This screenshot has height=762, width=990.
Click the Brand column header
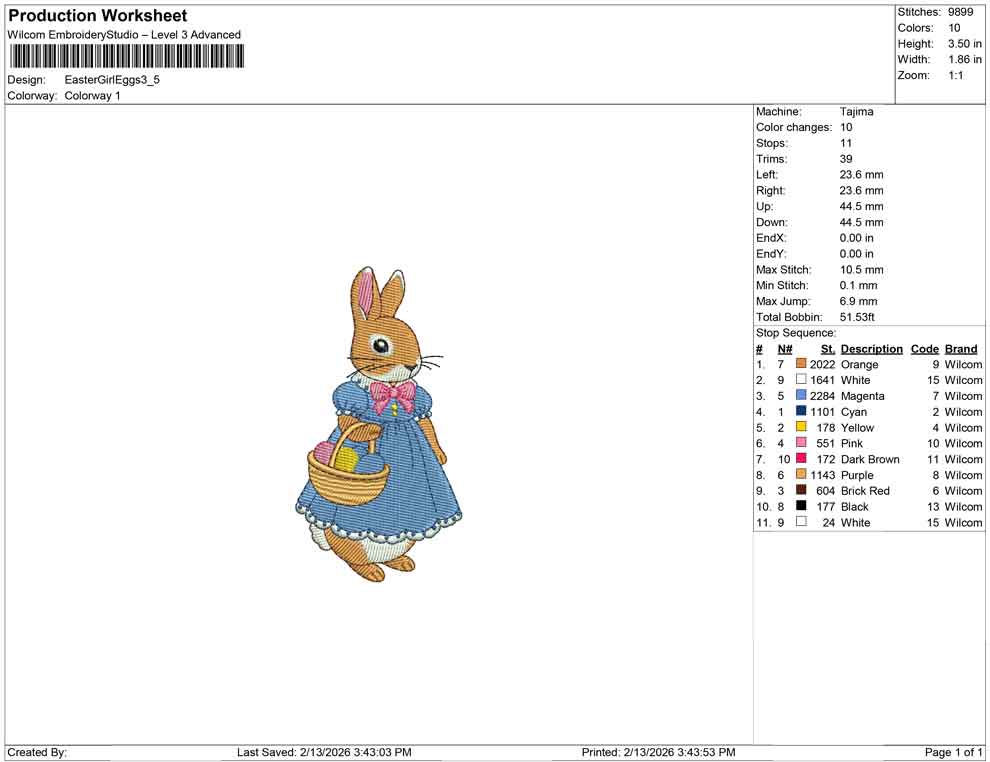(961, 349)
